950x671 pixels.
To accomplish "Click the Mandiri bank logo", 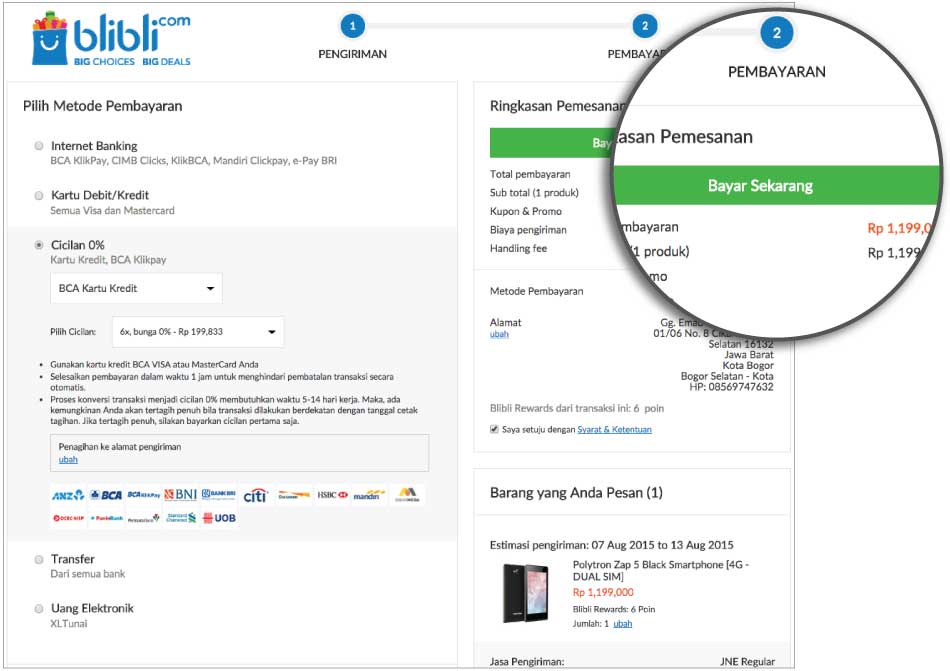I will point(369,495).
